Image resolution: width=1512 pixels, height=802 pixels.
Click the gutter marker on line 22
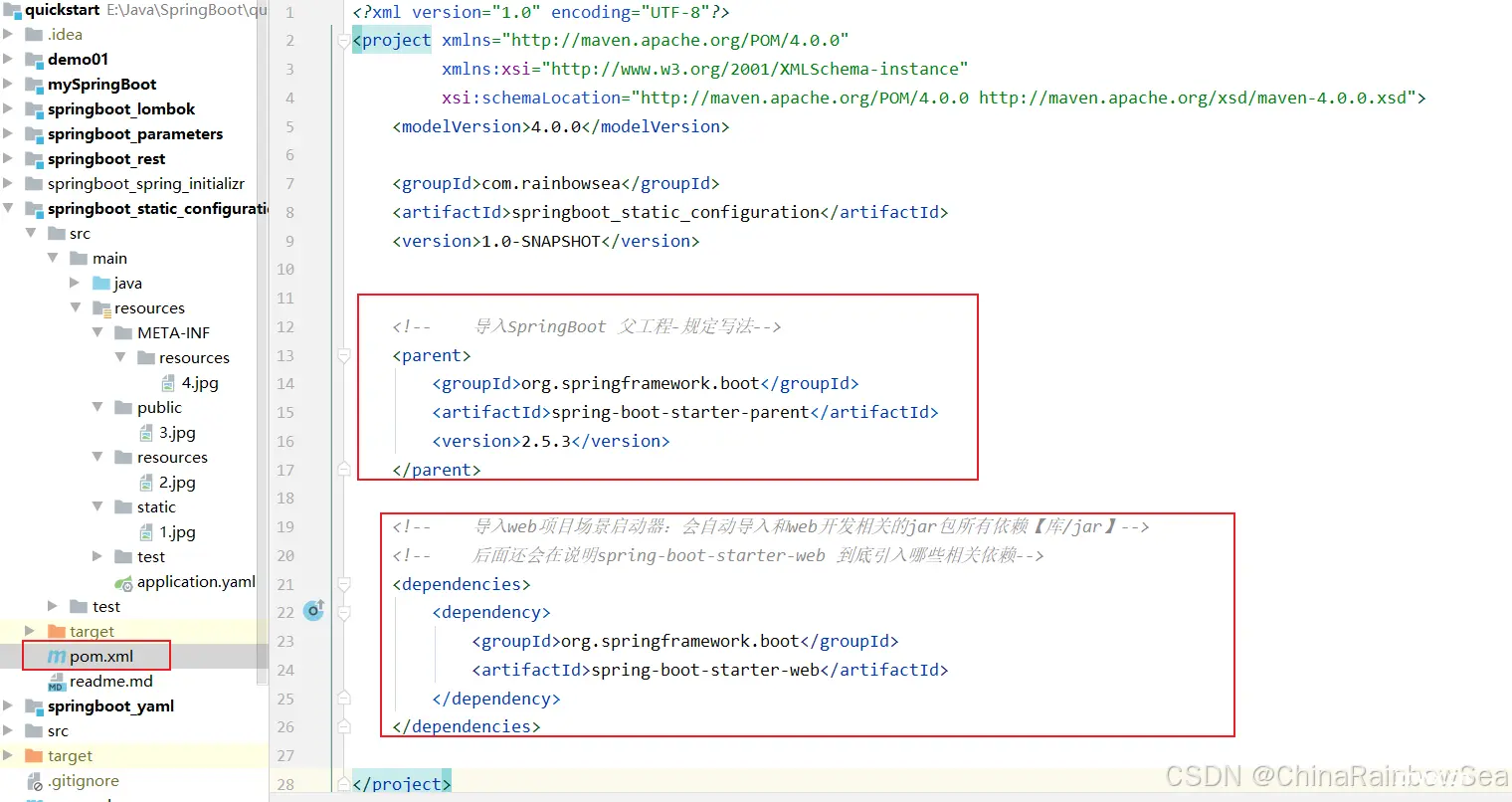point(313,610)
